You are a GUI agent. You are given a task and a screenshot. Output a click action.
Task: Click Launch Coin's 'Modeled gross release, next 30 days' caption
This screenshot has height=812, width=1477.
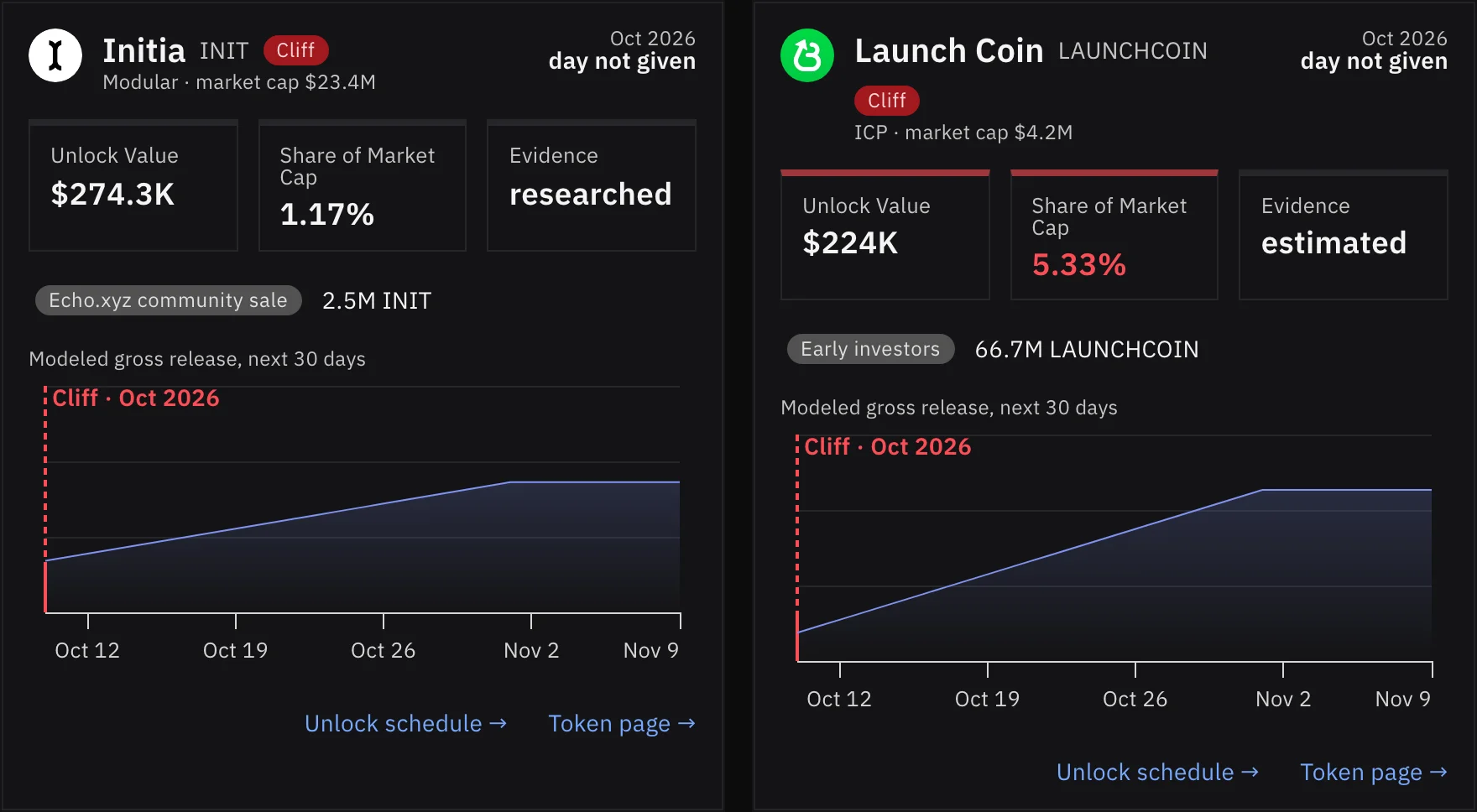(949, 408)
